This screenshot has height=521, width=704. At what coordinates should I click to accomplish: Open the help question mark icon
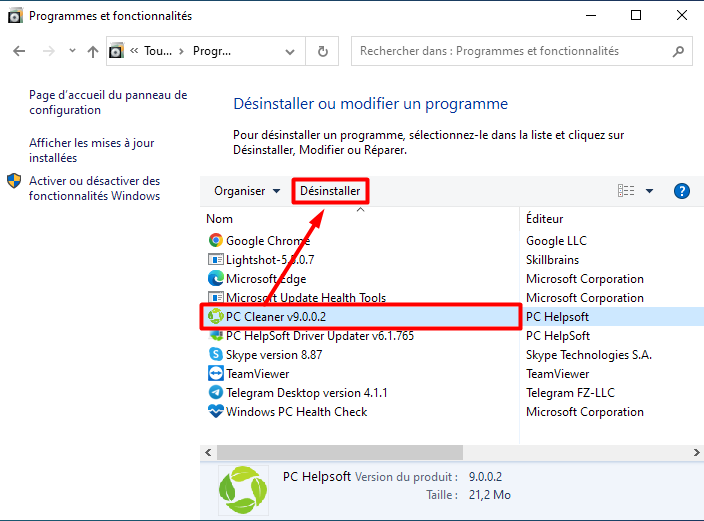(x=682, y=191)
